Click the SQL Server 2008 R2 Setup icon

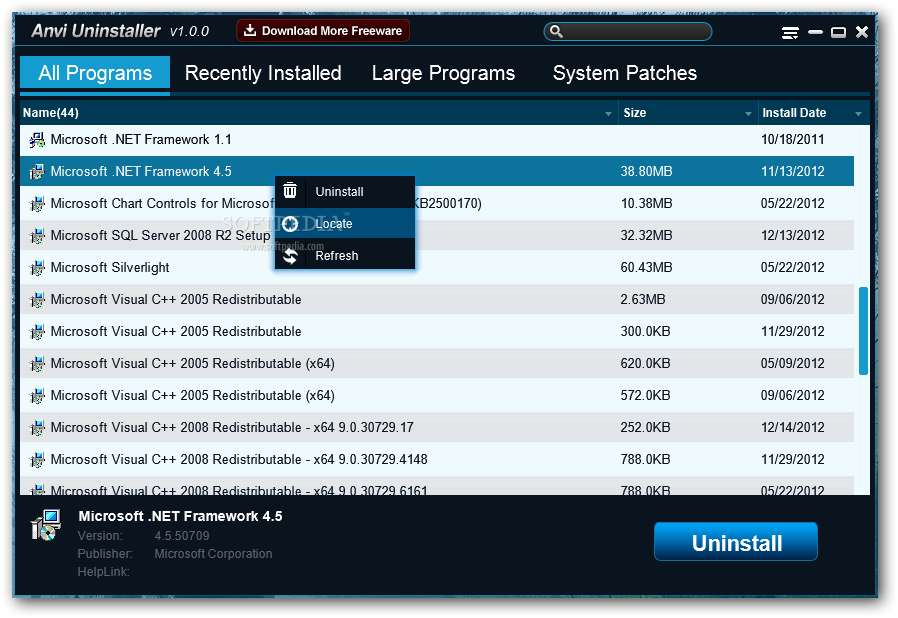tap(37, 235)
